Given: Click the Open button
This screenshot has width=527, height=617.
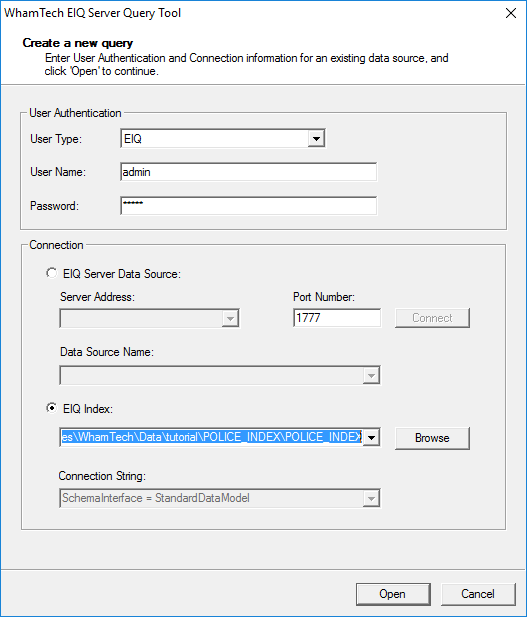Looking at the screenshot, I should click(393, 594).
